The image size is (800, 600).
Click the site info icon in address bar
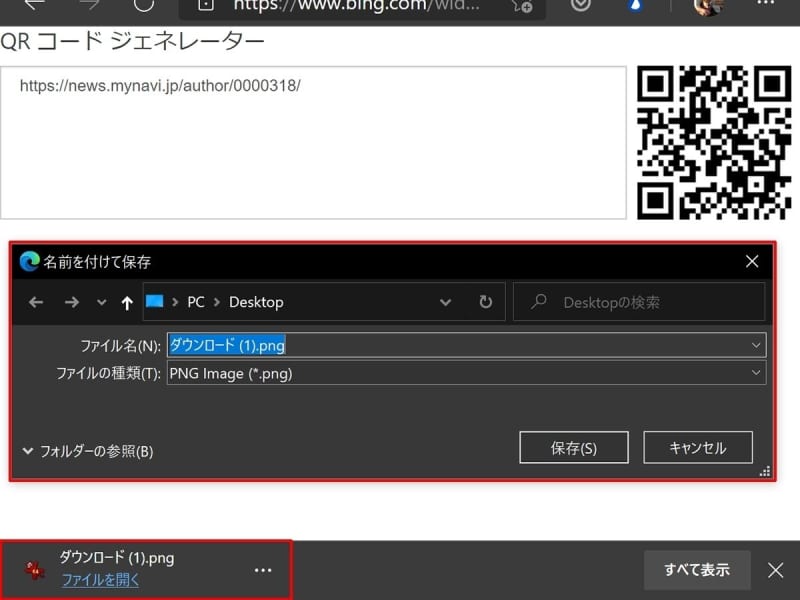[x=206, y=4]
